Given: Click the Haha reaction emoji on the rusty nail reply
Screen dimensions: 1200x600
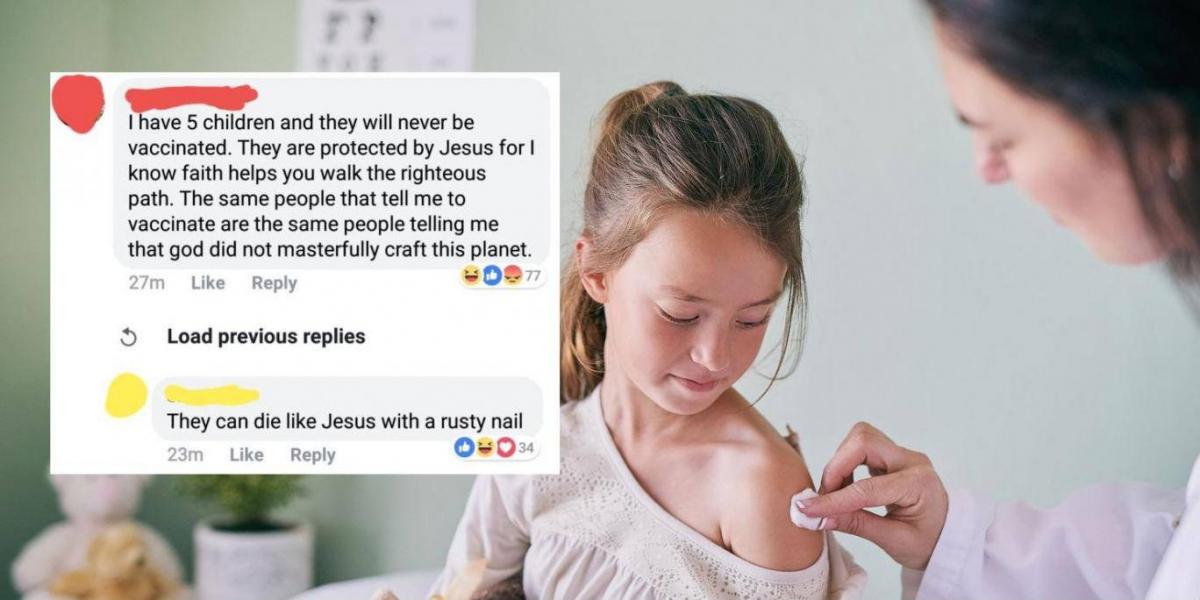Looking at the screenshot, I should point(485,447).
